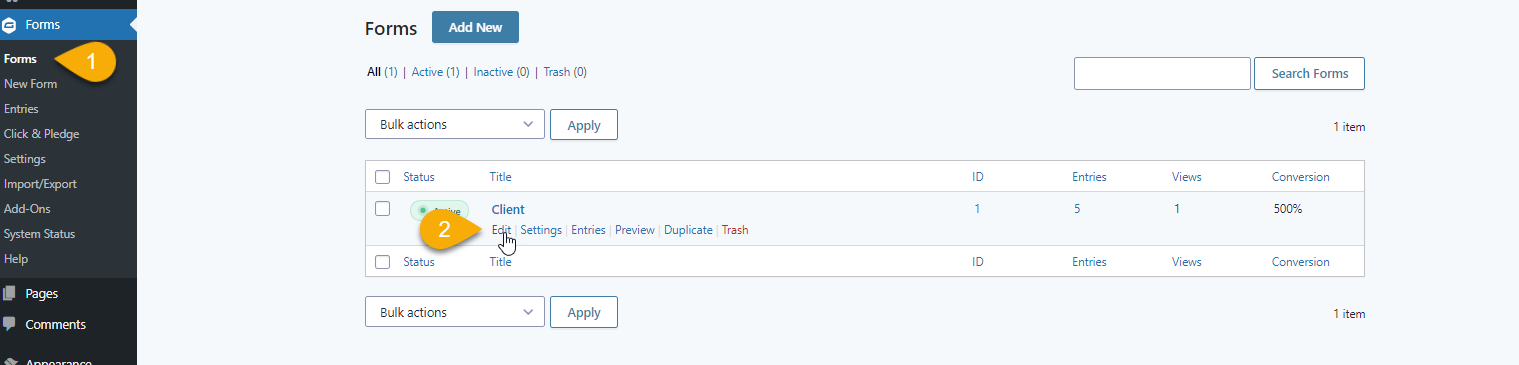Expand the bottom Bulk actions dropdown

455,312
